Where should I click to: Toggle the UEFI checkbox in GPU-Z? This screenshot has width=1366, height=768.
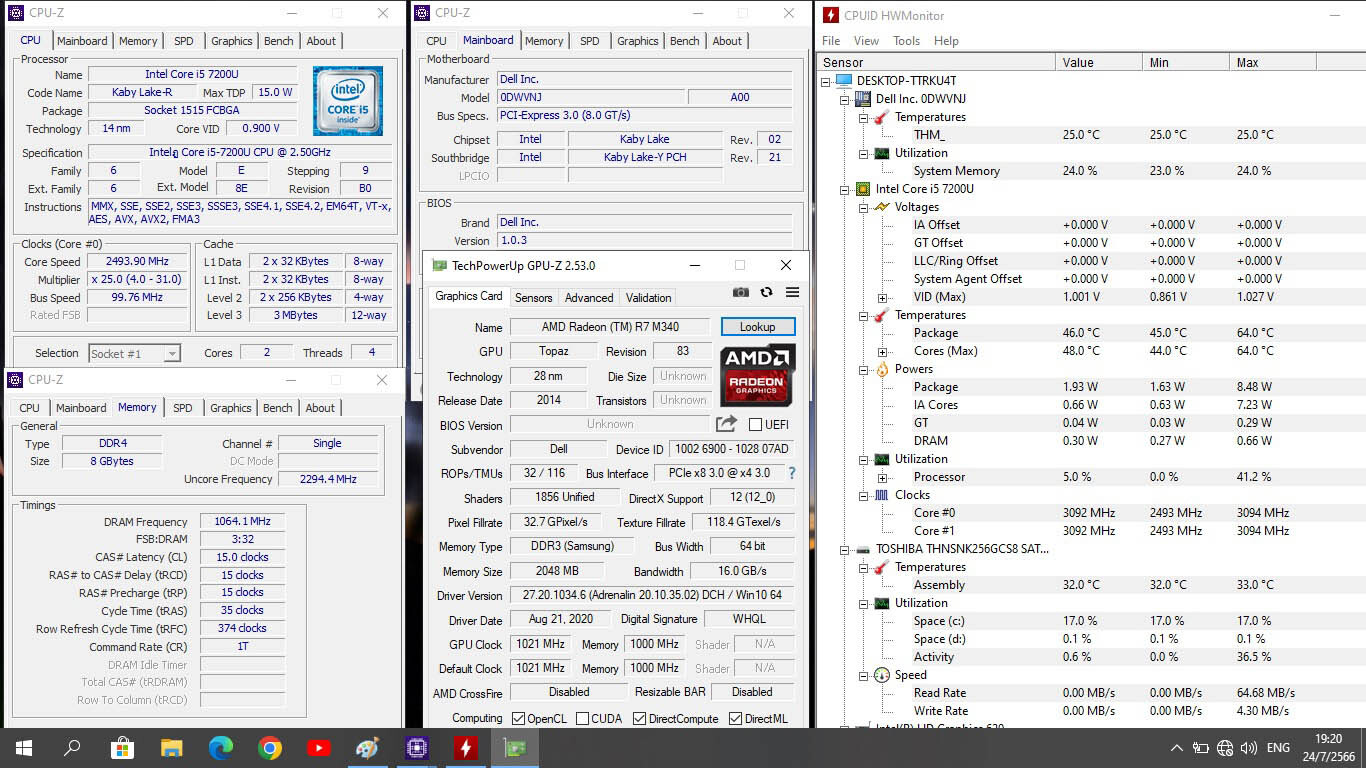point(755,424)
